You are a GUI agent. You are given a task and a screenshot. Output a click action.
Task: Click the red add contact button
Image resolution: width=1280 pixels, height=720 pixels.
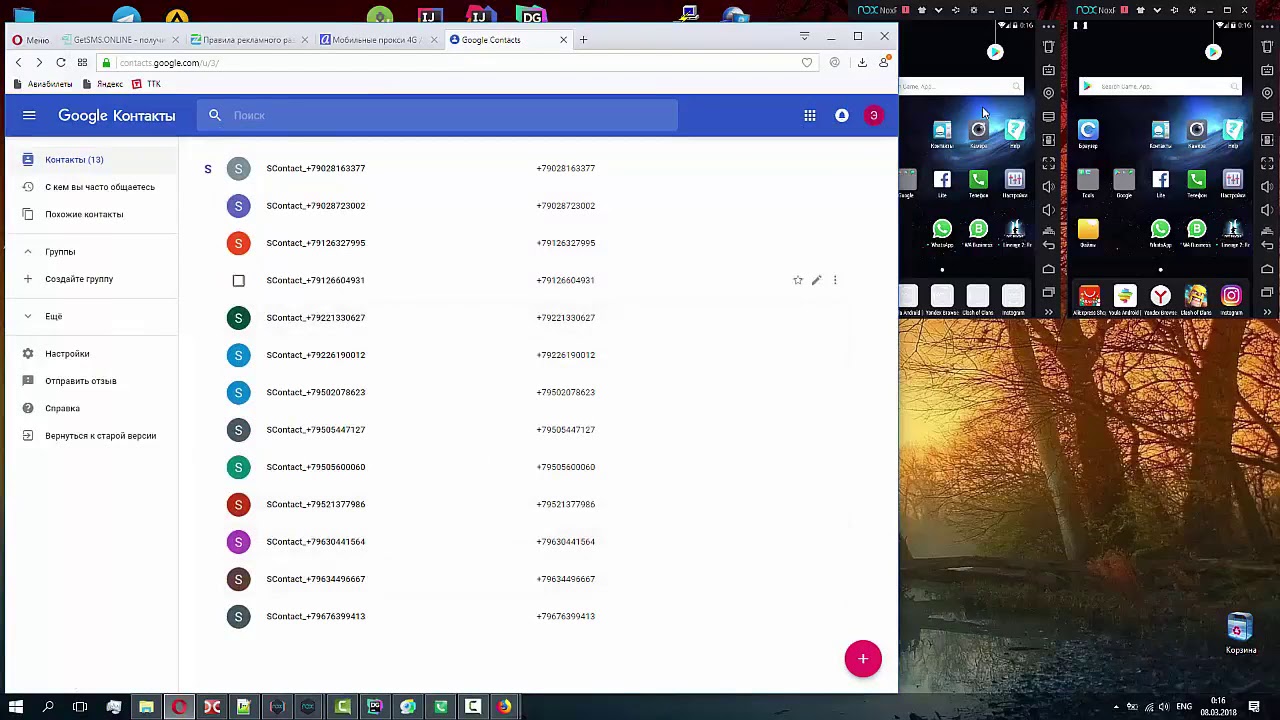point(863,659)
